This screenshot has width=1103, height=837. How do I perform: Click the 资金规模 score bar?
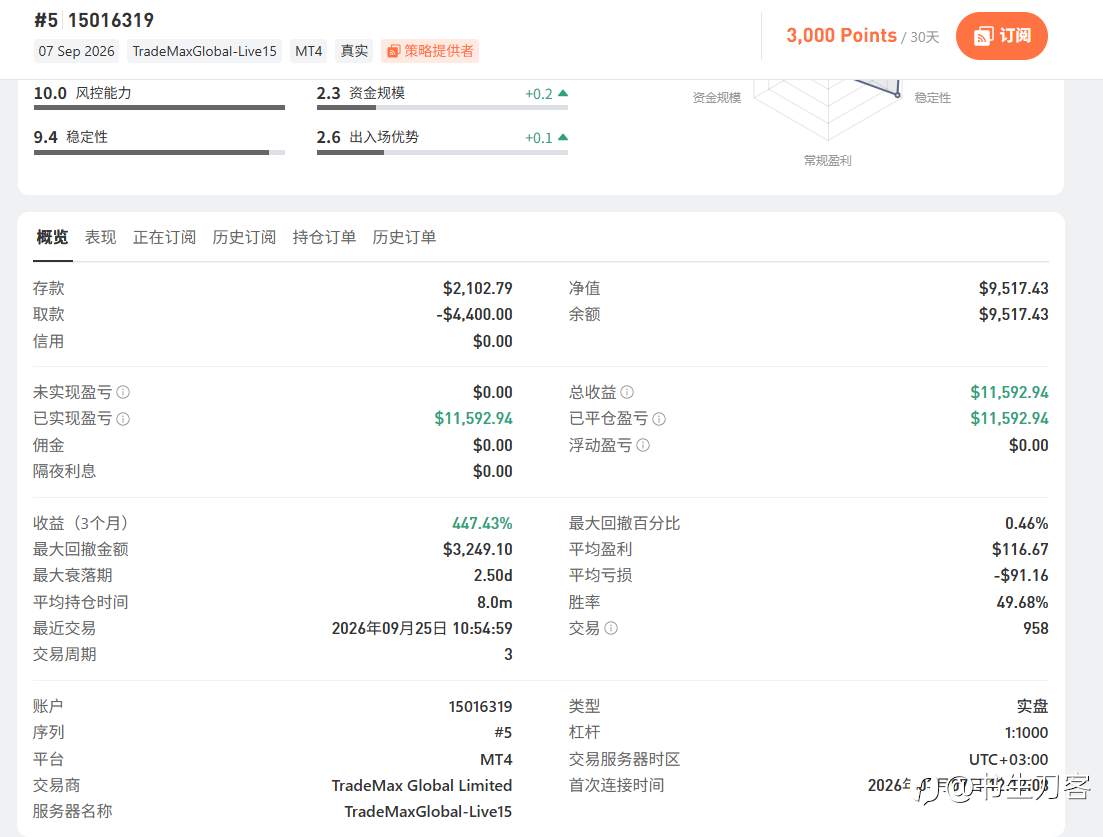[x=442, y=108]
